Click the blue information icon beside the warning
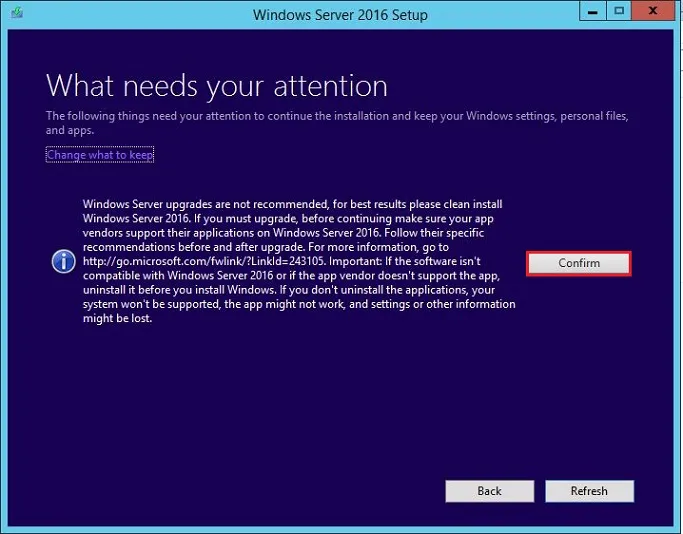683x534 pixels. tap(64, 261)
